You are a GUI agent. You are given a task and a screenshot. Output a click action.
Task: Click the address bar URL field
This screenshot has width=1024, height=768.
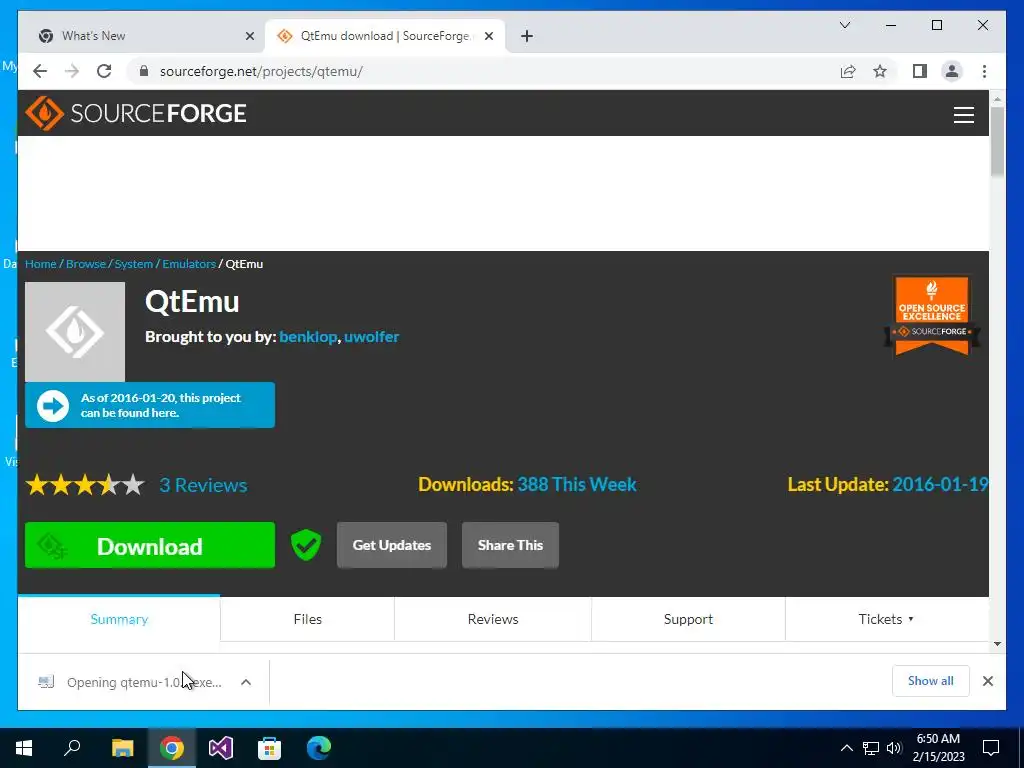pyautogui.click(x=483, y=71)
